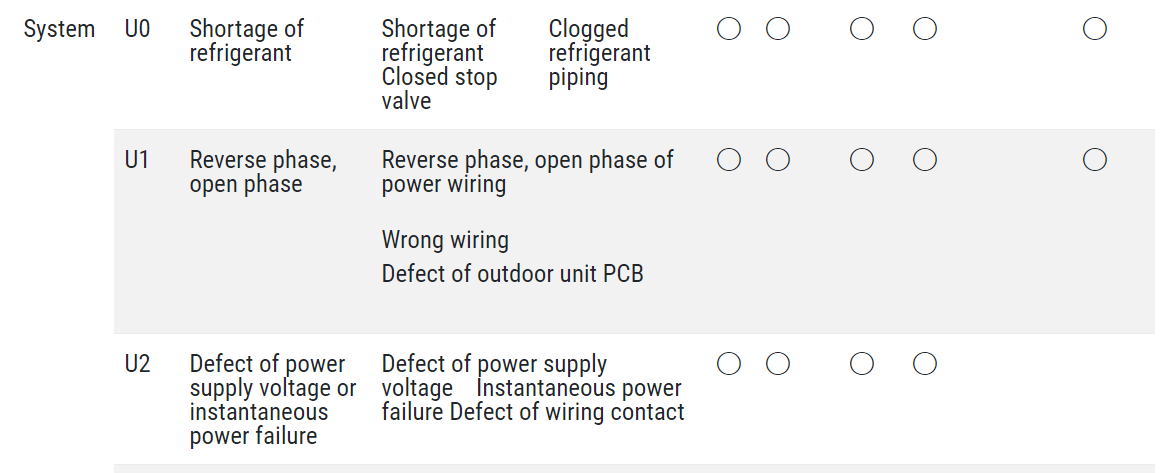This screenshot has width=1174, height=473.
Task: Click the 'Clogged refrigerant piping' cause text
Action: tap(600, 53)
